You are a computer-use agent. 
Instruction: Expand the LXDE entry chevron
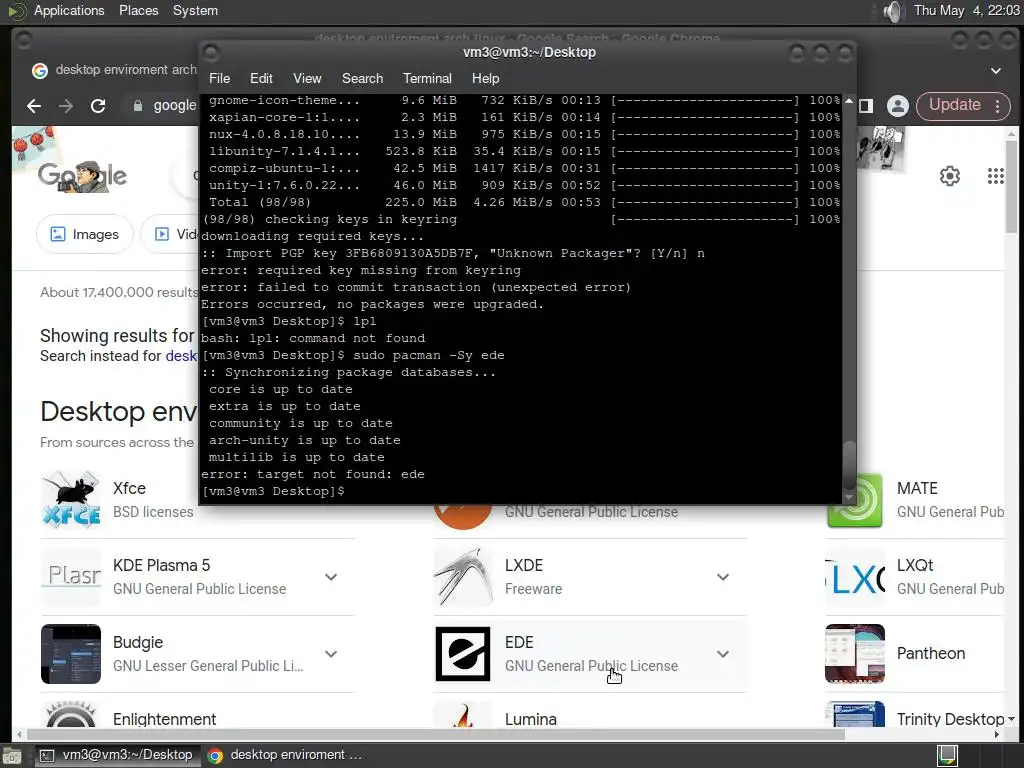tap(723, 577)
